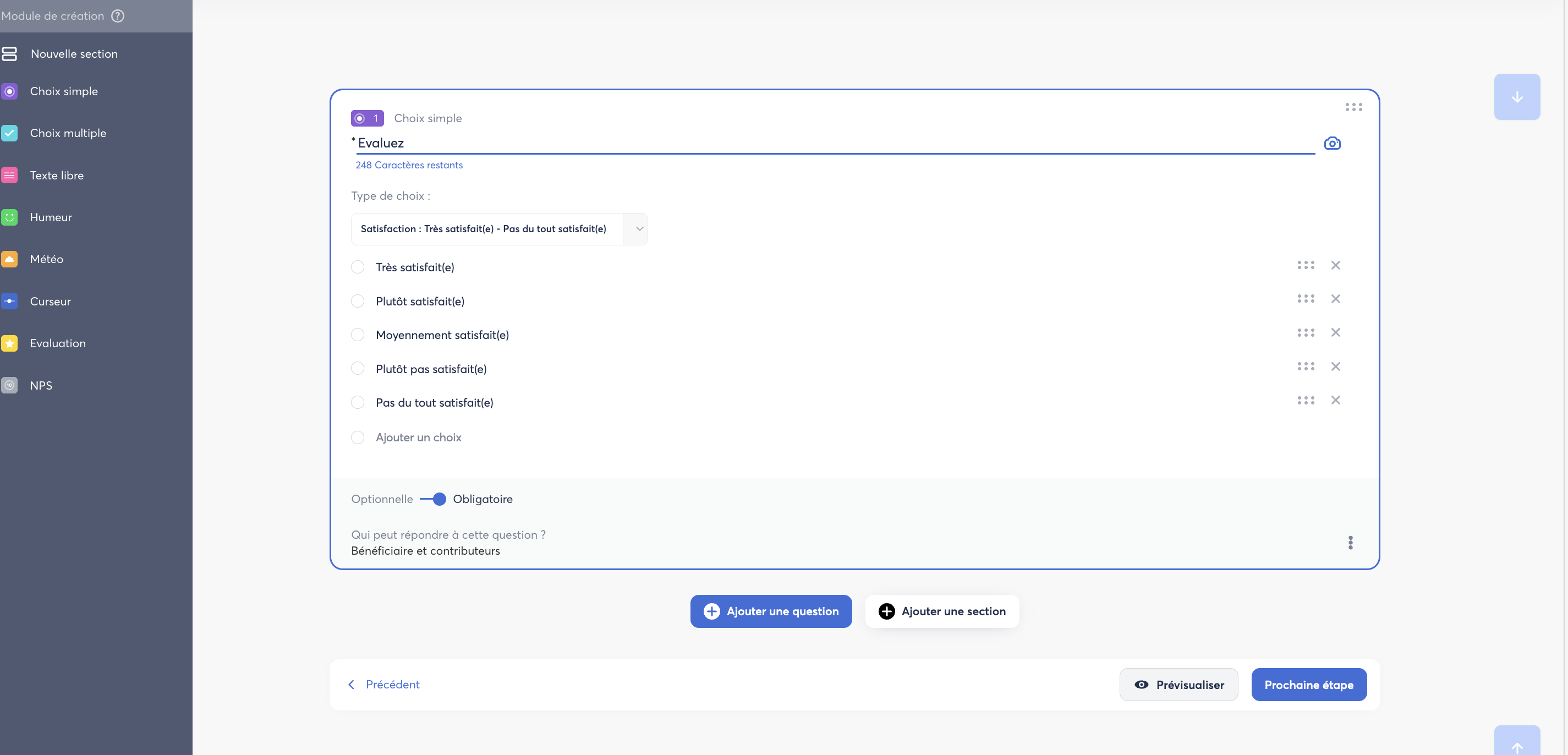The image size is (1568, 755).
Task: Toggle the Optionnelle/Obligatoire switch
Action: click(433, 499)
